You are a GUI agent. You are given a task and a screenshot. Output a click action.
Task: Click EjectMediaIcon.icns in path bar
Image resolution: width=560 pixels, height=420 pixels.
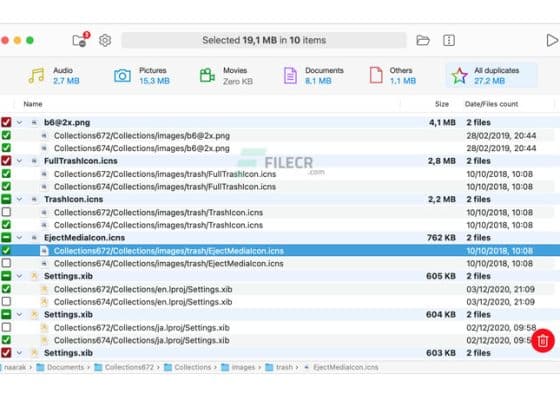341,367
